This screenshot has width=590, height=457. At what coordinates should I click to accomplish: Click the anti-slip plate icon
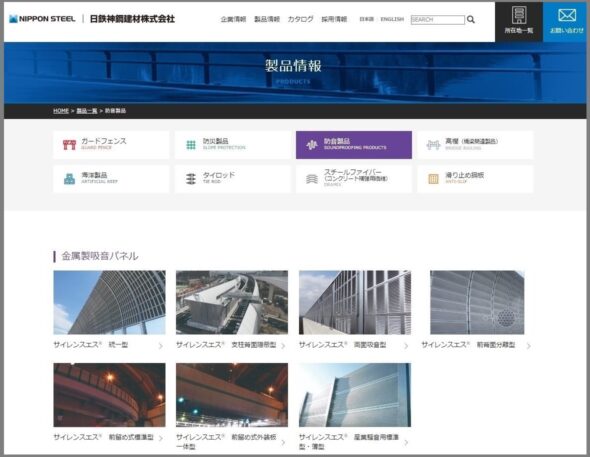(433, 179)
